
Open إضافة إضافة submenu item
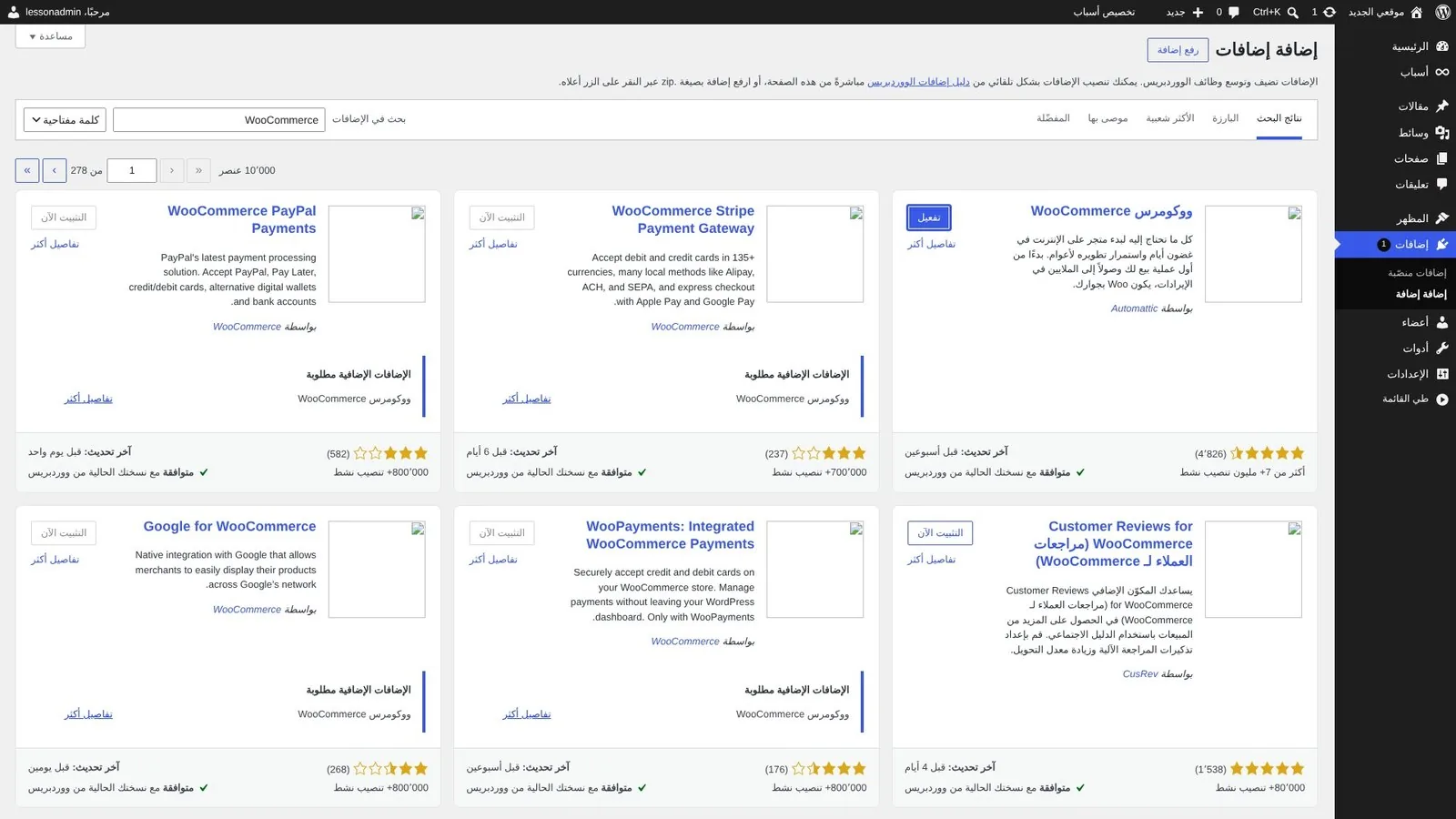click(x=1421, y=294)
